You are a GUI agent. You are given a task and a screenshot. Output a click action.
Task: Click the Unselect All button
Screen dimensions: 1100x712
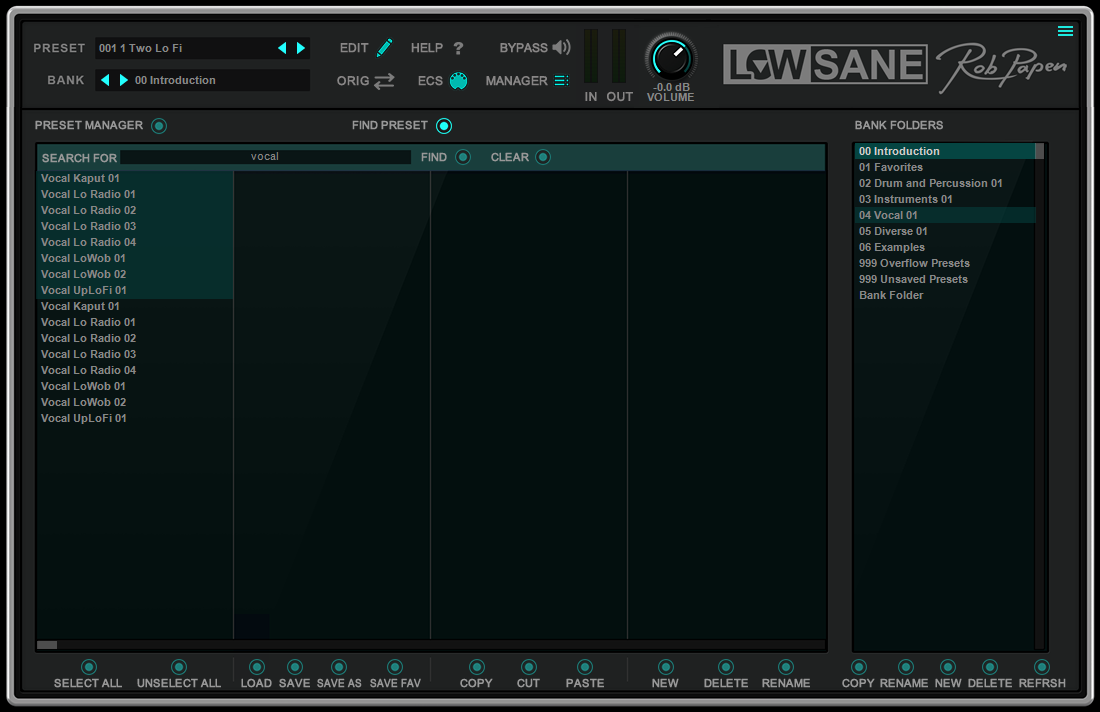[x=179, y=666]
